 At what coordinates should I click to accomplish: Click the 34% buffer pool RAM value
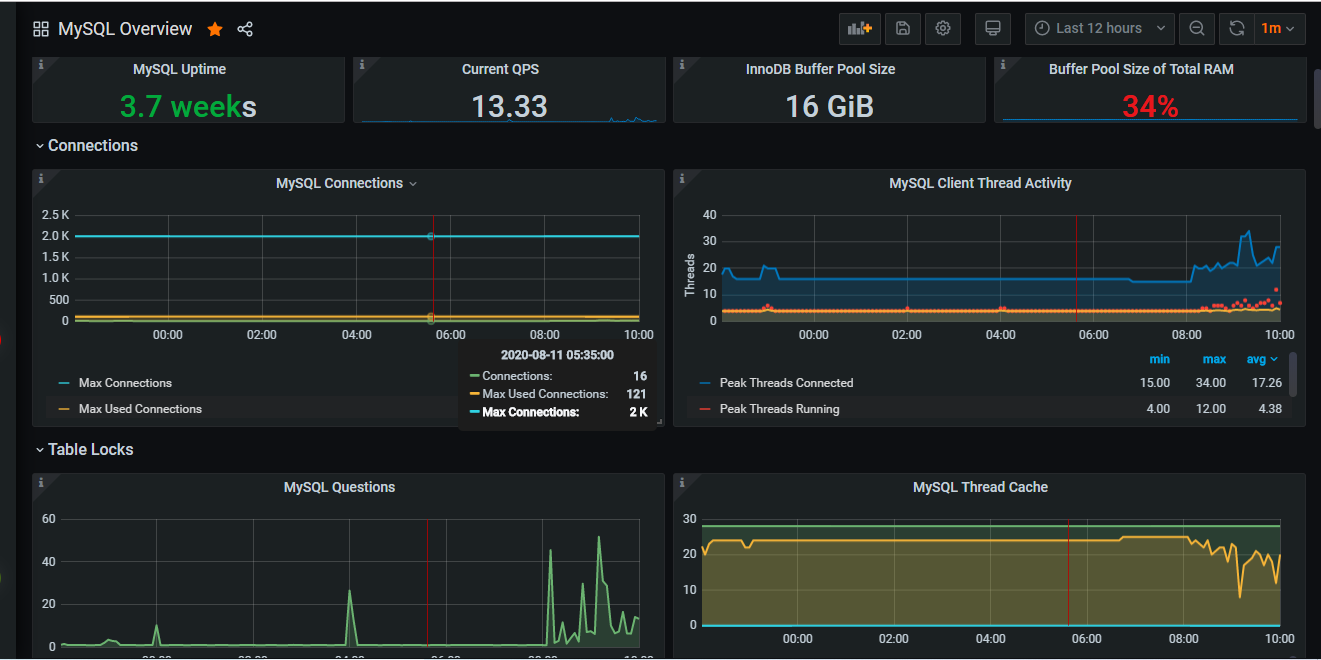tap(1150, 106)
